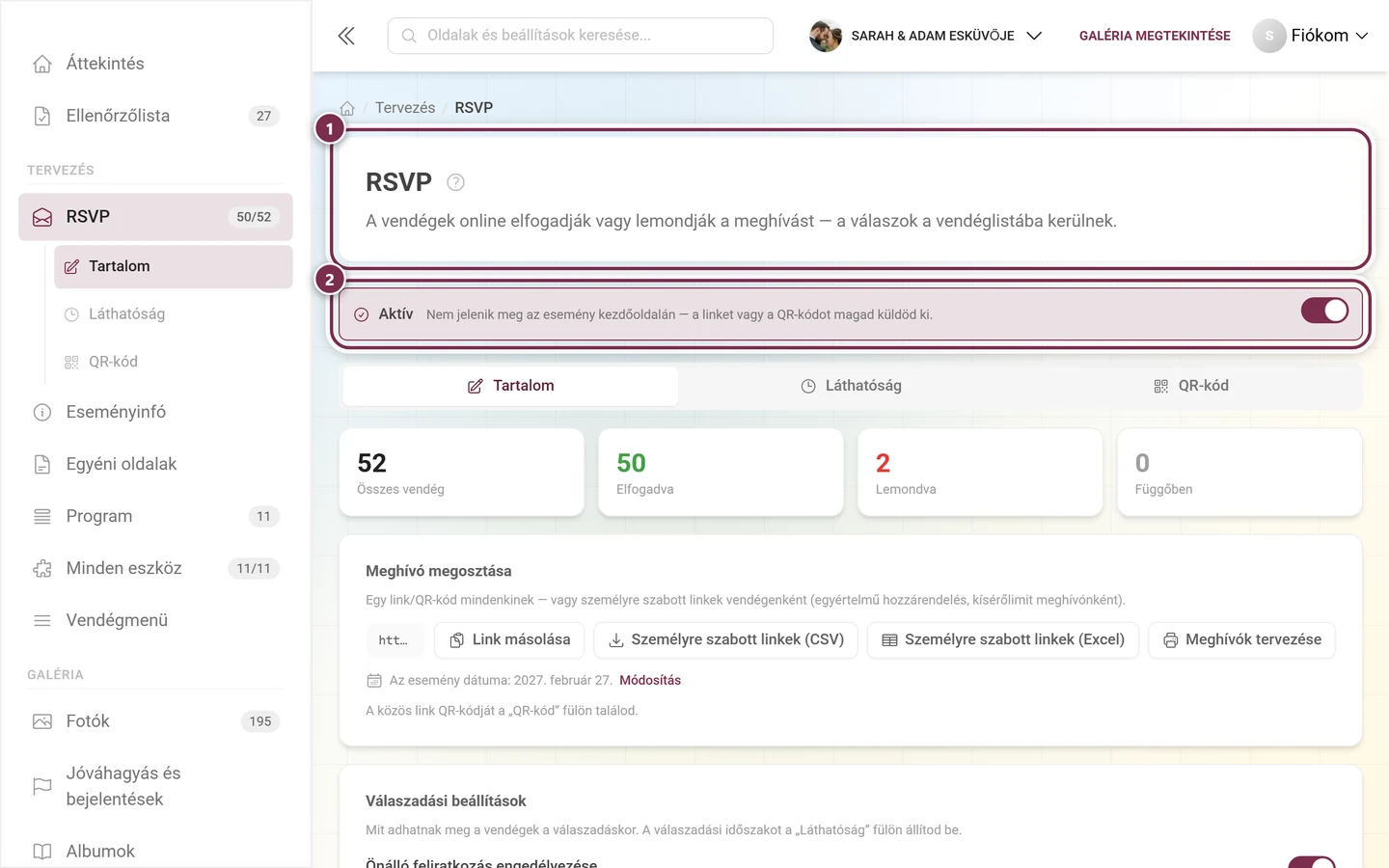Click the Meghívók tervezése button
Image resolution: width=1389 pixels, height=868 pixels.
point(1241,640)
